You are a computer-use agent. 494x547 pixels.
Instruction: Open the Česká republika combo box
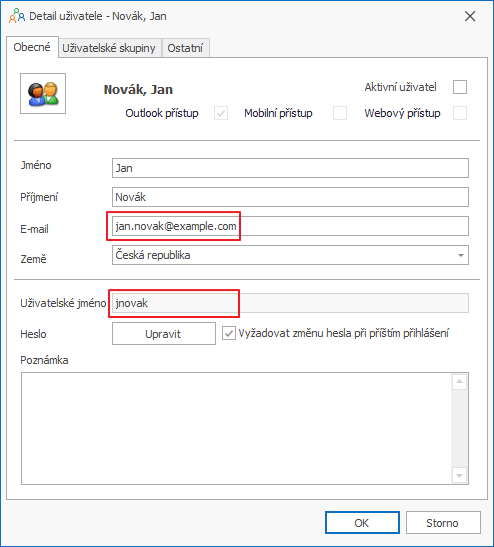(x=290, y=255)
